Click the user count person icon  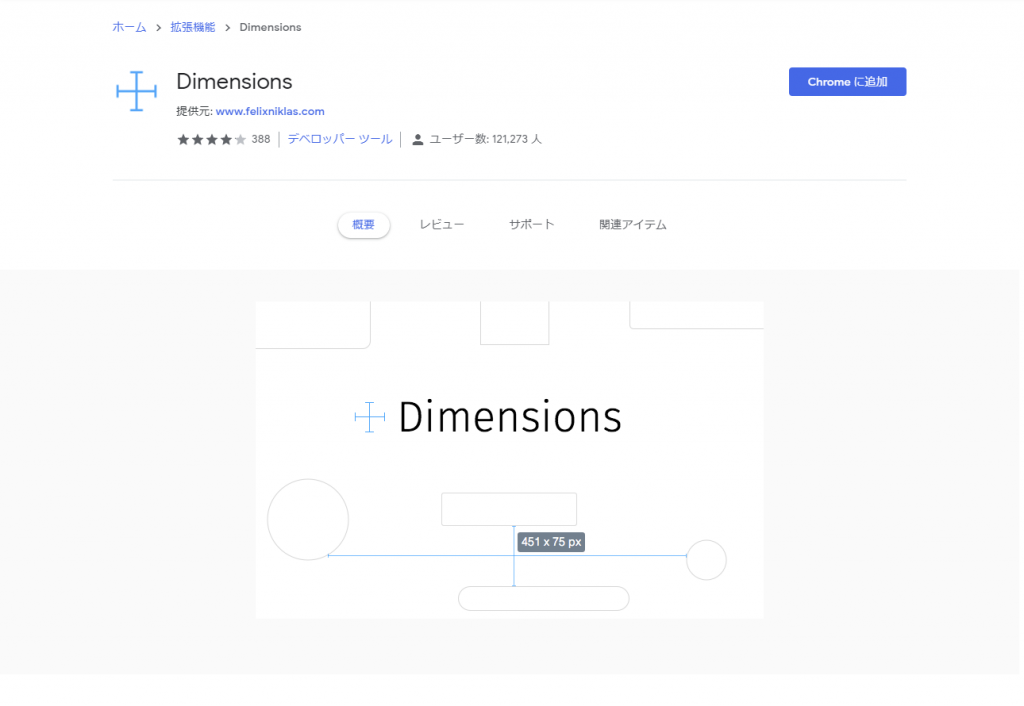pyautogui.click(x=417, y=139)
